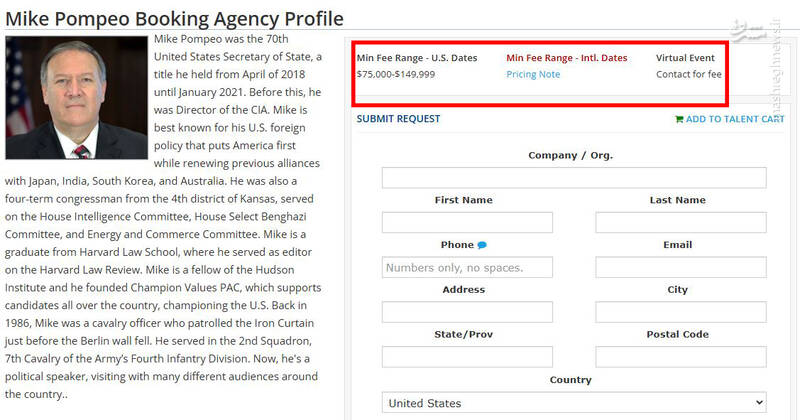Open the Country dropdown showing United States
The width and height of the screenshot is (800, 420).
point(573,403)
